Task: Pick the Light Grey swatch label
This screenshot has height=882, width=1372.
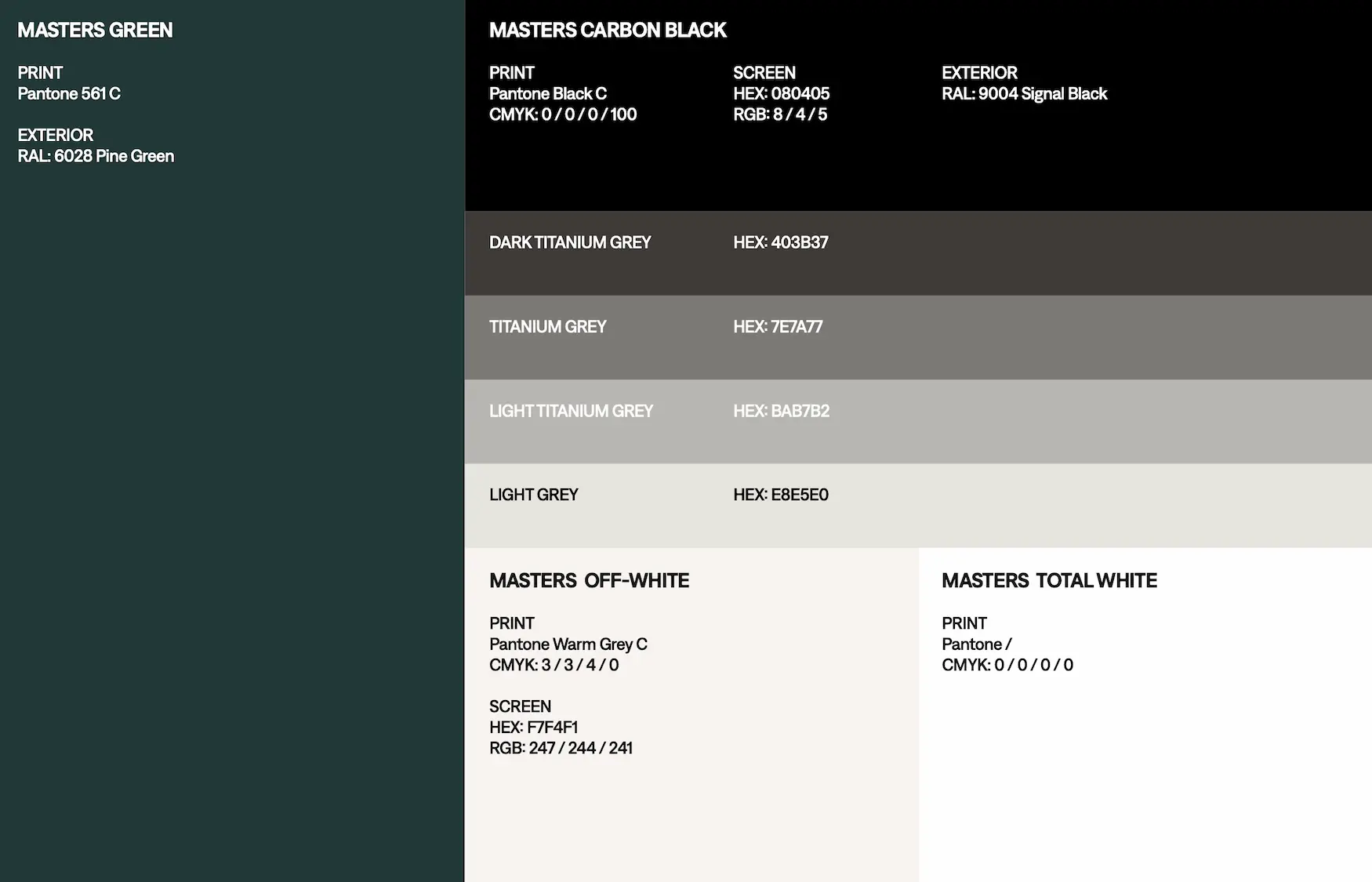Action: (x=533, y=495)
